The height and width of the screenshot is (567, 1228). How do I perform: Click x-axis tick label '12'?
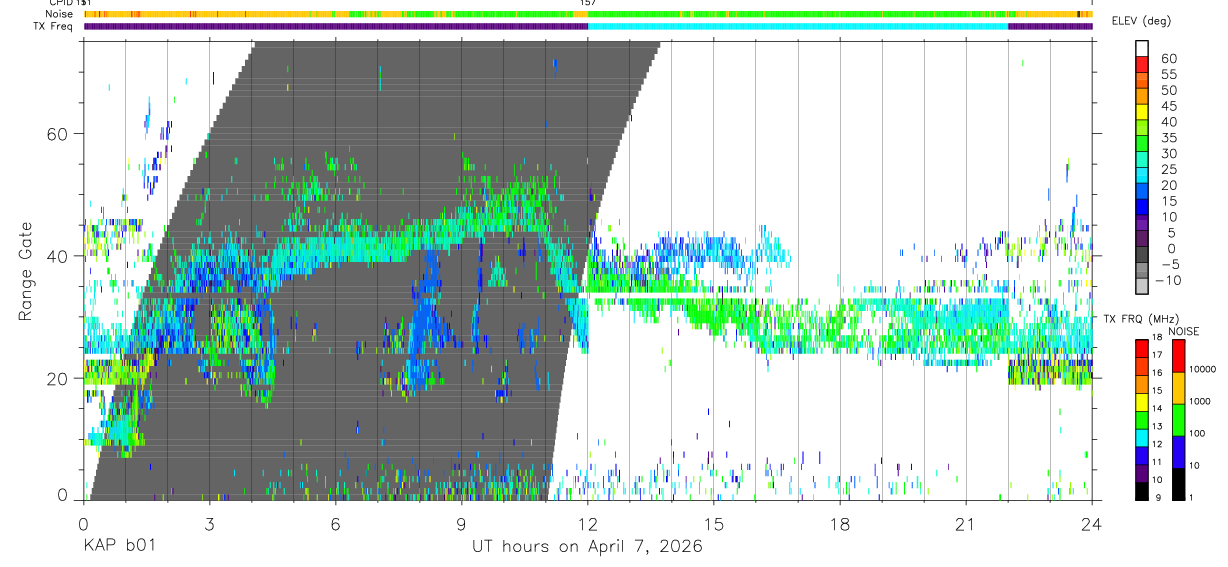[588, 525]
